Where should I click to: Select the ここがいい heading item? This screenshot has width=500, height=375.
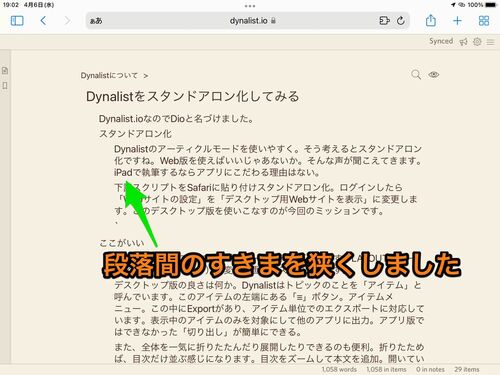pos(122,243)
